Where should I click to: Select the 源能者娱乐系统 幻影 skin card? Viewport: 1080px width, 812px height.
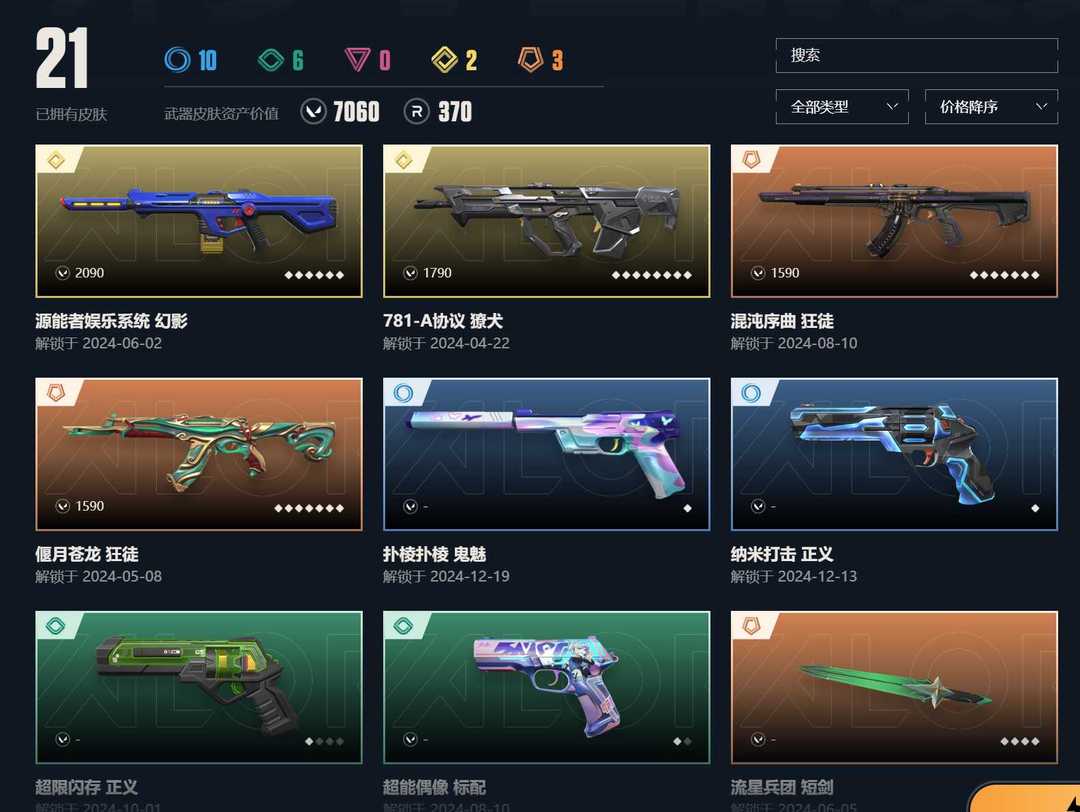[199, 221]
